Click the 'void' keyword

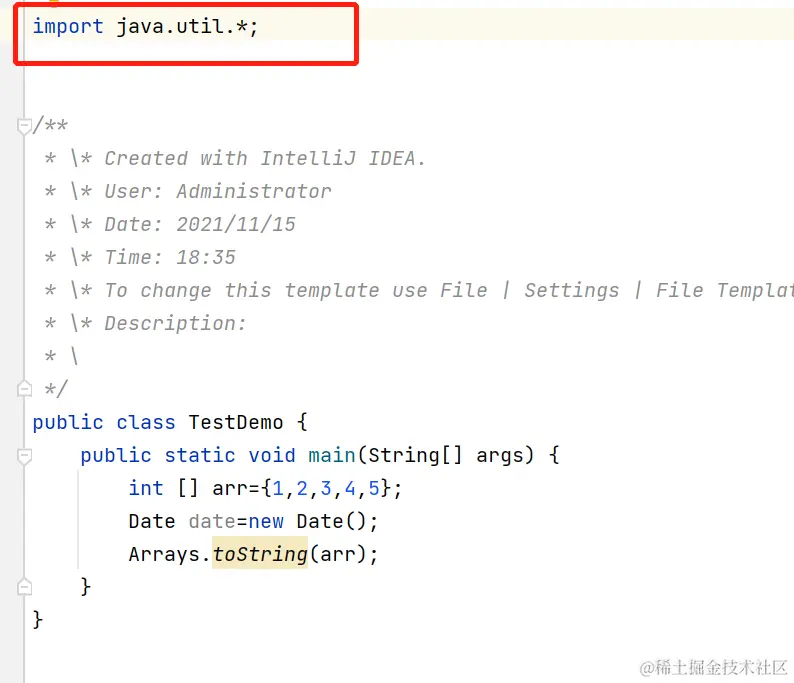coord(271,455)
